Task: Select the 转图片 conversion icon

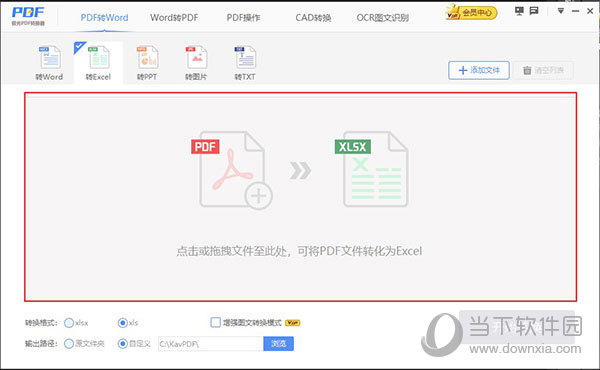Action: 196,63
